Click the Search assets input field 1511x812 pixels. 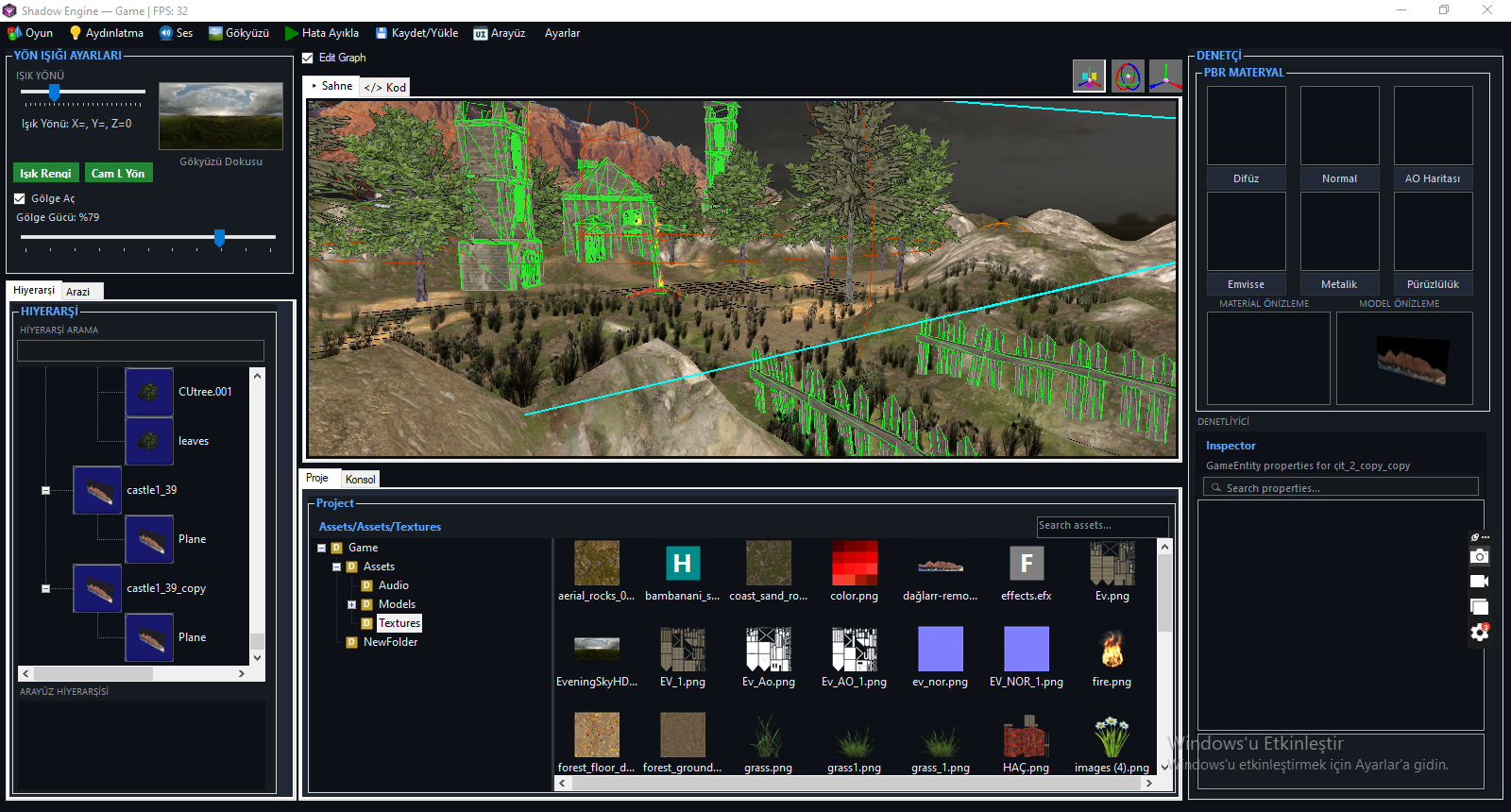click(1102, 526)
